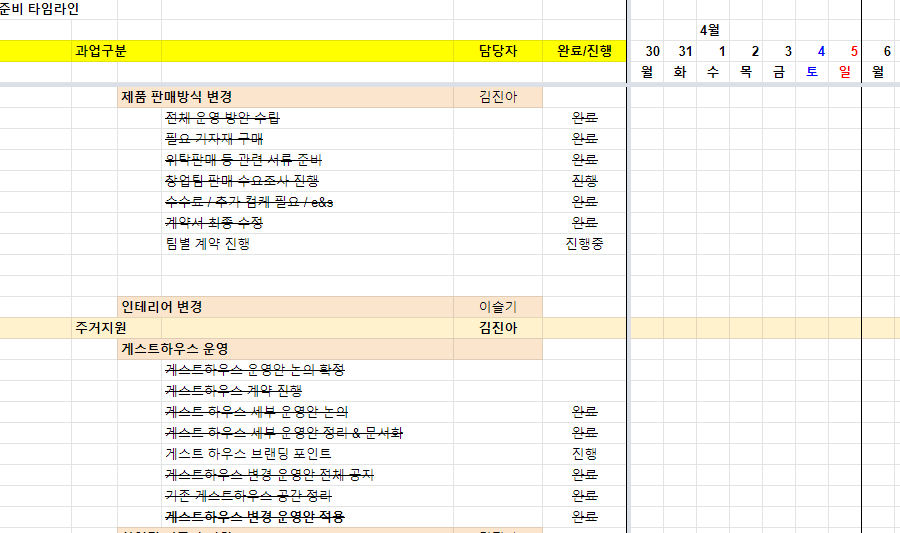Click the 완료 status of 전체 공지 row
The height and width of the screenshot is (533, 900).
(x=584, y=475)
